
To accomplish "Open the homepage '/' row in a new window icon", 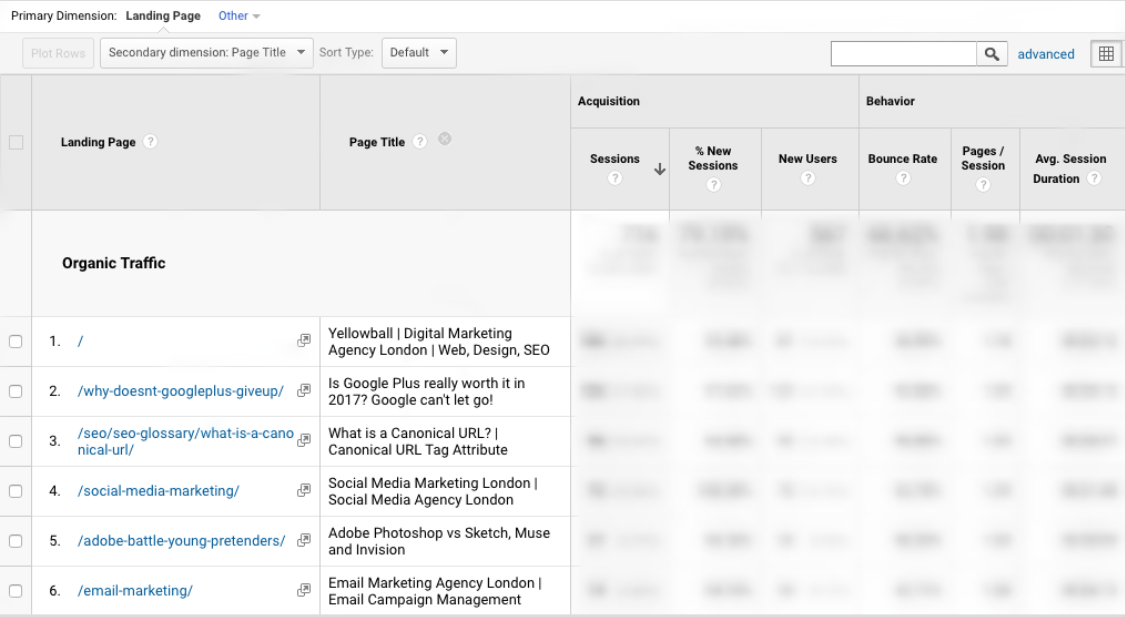I will (x=304, y=341).
